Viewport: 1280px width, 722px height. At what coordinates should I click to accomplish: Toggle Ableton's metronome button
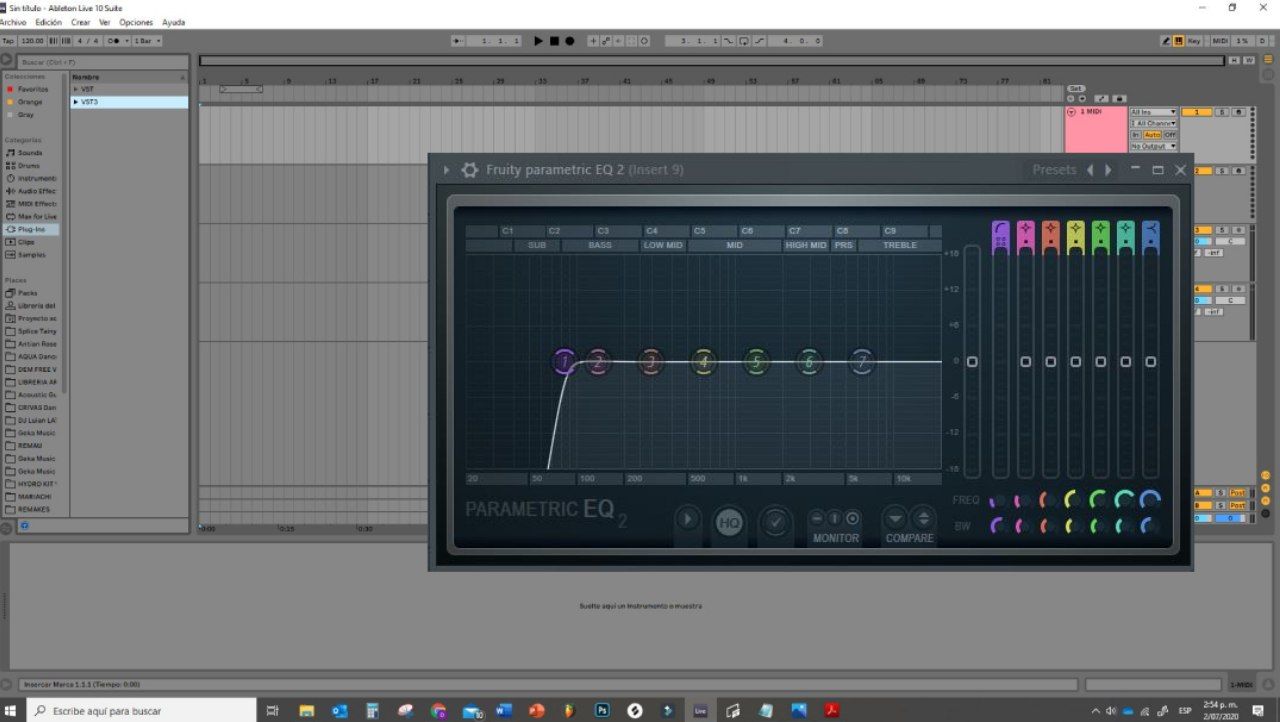tap(117, 41)
